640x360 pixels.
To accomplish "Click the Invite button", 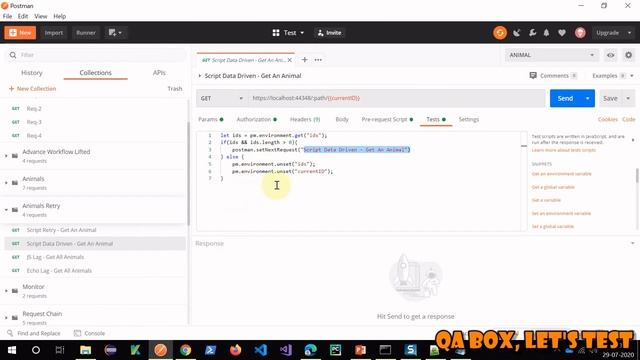I will tap(329, 33).
